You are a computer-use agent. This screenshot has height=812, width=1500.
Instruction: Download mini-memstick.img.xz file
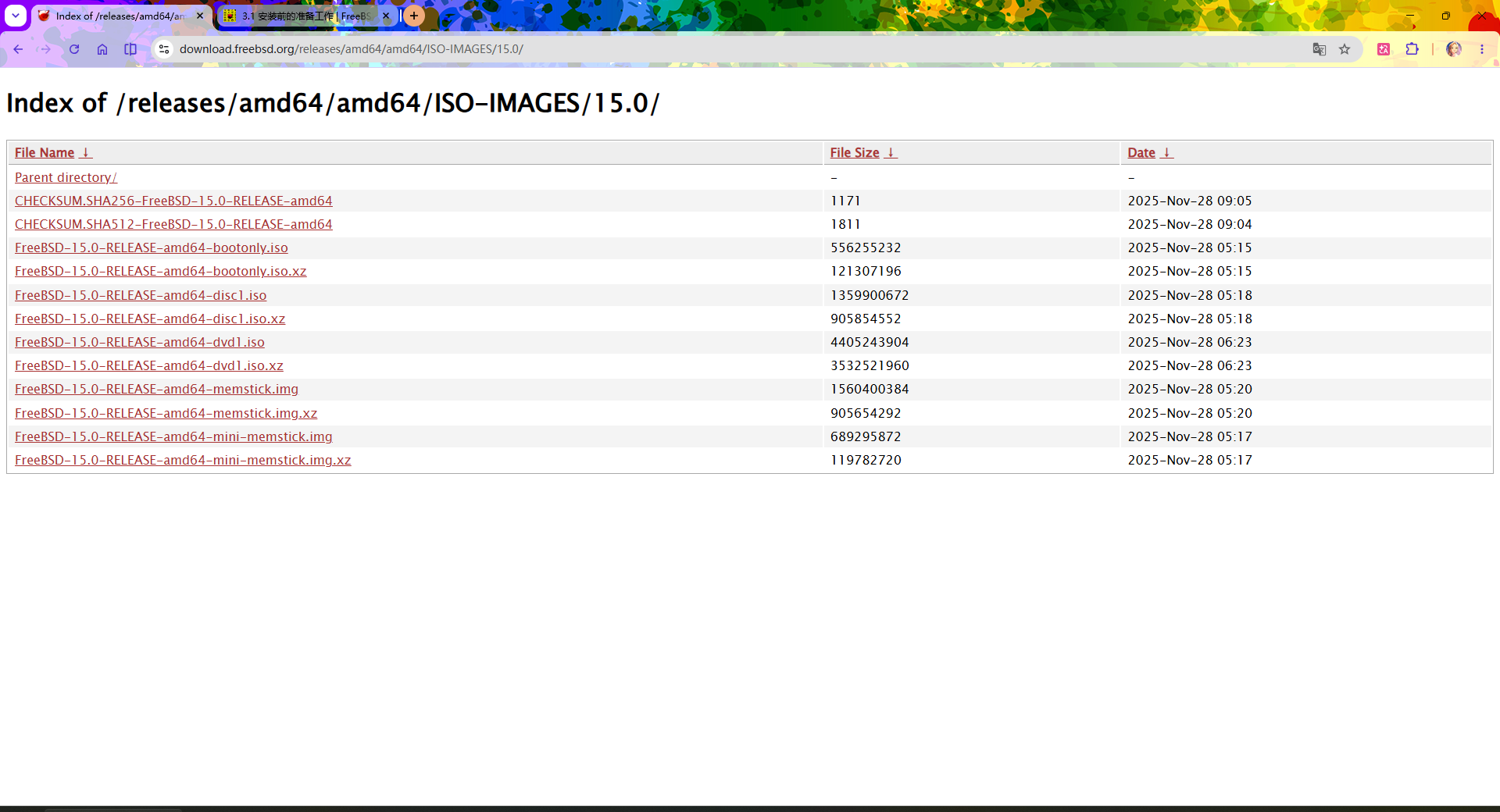[x=183, y=461]
